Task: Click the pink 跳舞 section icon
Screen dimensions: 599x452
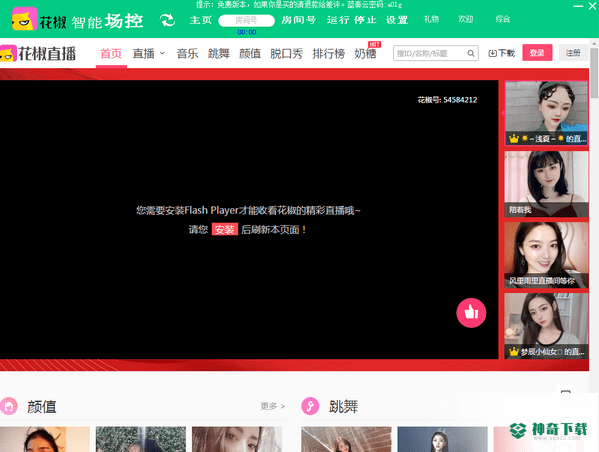Action: click(310, 406)
